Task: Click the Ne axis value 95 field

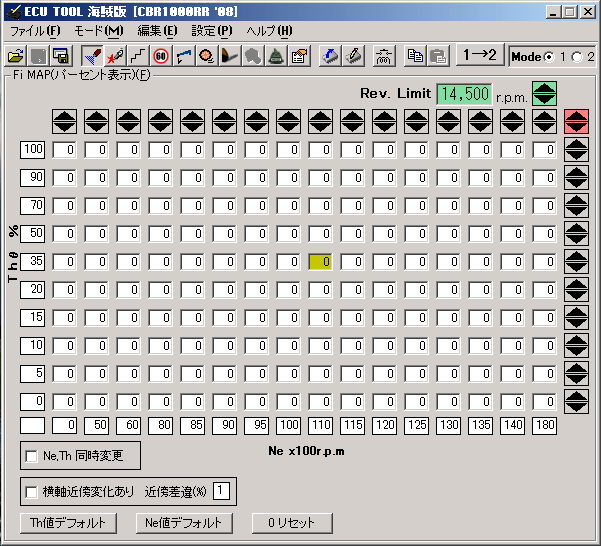Action: coord(256,425)
